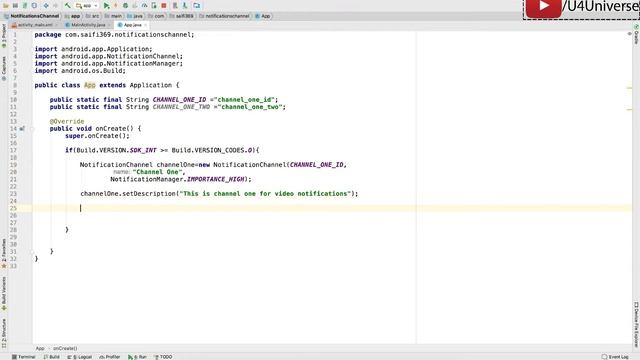Click the first yellow warning stripe marker
The width and height of the screenshot is (640, 360).
coord(629,88)
